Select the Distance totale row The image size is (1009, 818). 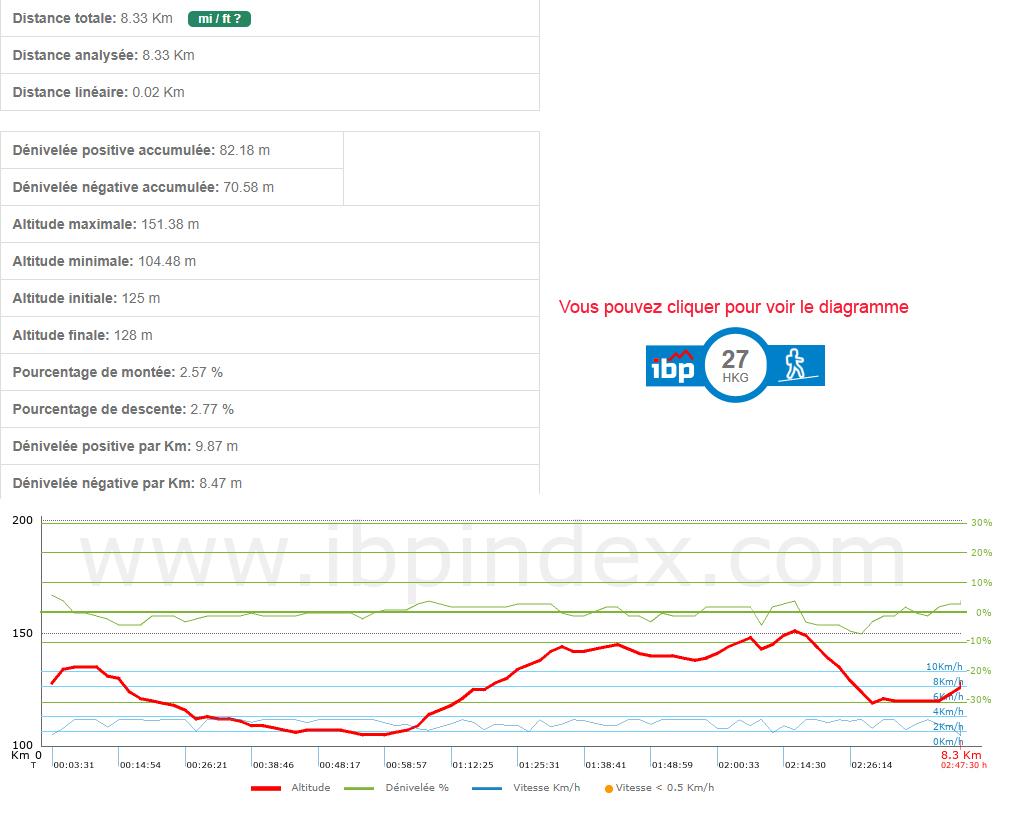(x=270, y=18)
